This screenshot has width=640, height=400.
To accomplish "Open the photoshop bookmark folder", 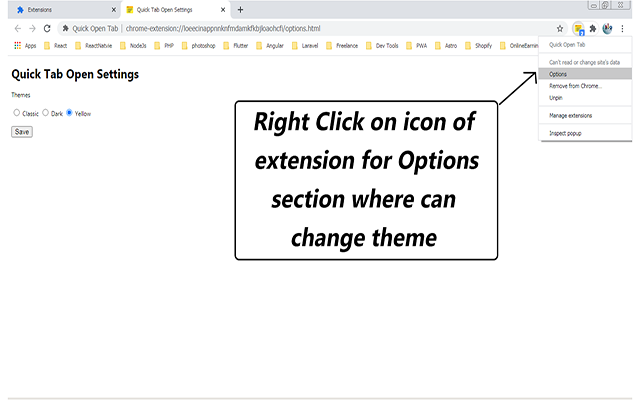I will [198, 46].
